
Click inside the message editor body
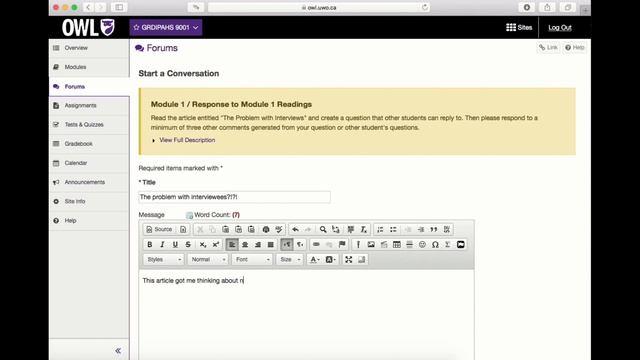(x=306, y=314)
